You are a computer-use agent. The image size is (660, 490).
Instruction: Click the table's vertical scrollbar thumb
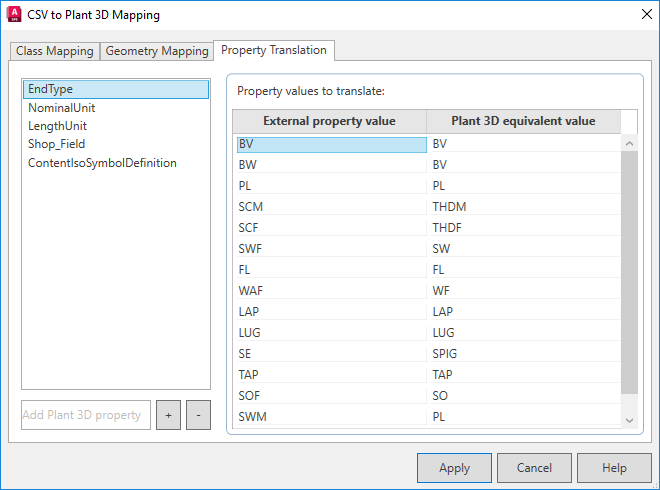(629, 273)
